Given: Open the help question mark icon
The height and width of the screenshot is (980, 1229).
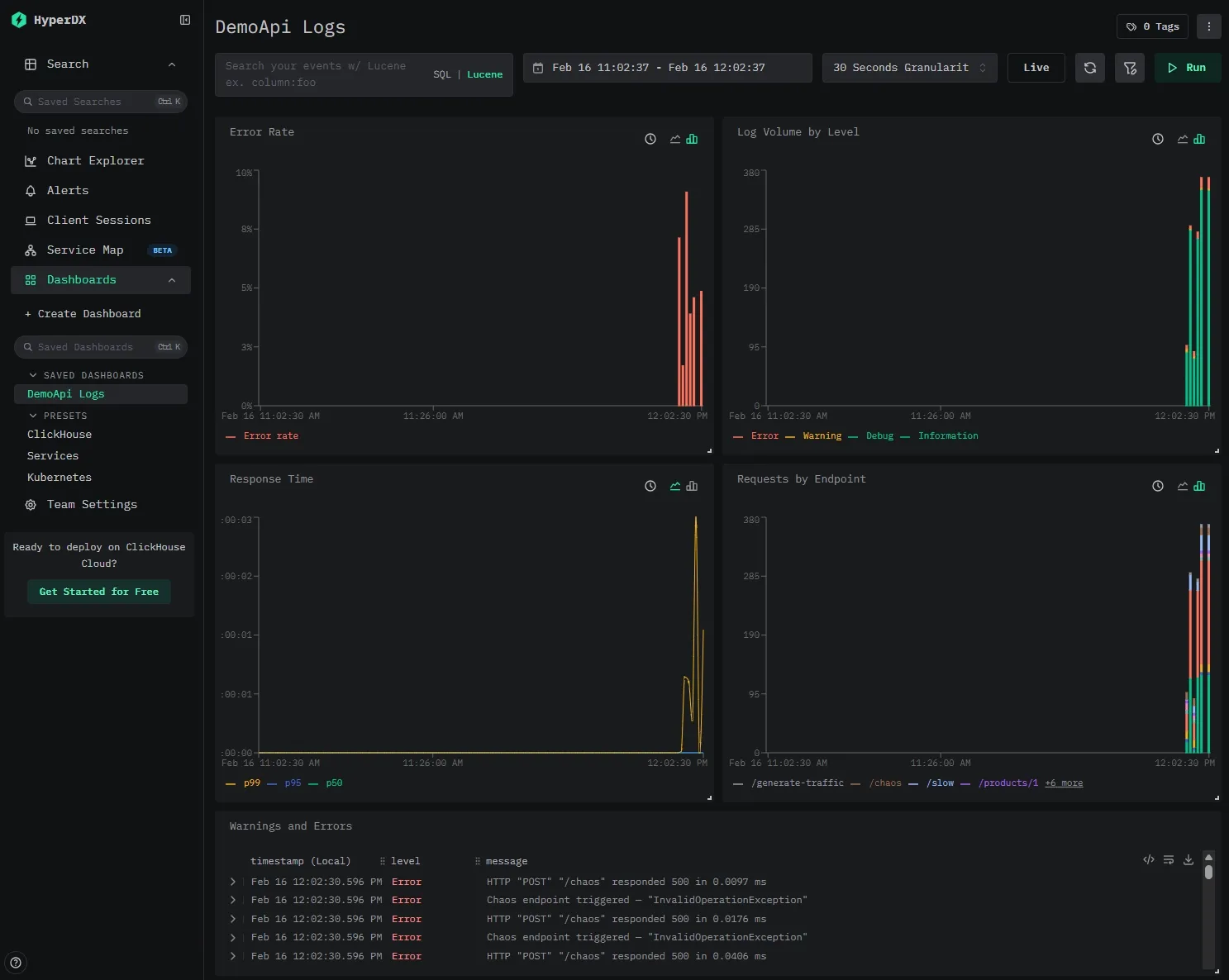Looking at the screenshot, I should [x=16, y=962].
